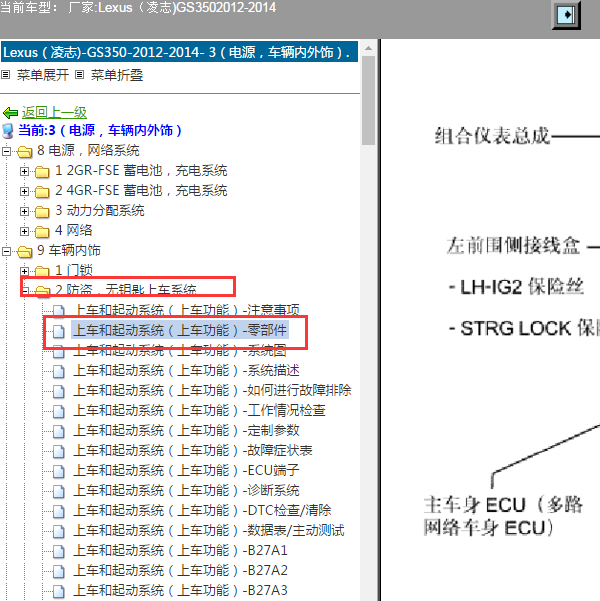Click the computer icon beside 当前:3
This screenshot has height=601, width=600.
point(8,131)
